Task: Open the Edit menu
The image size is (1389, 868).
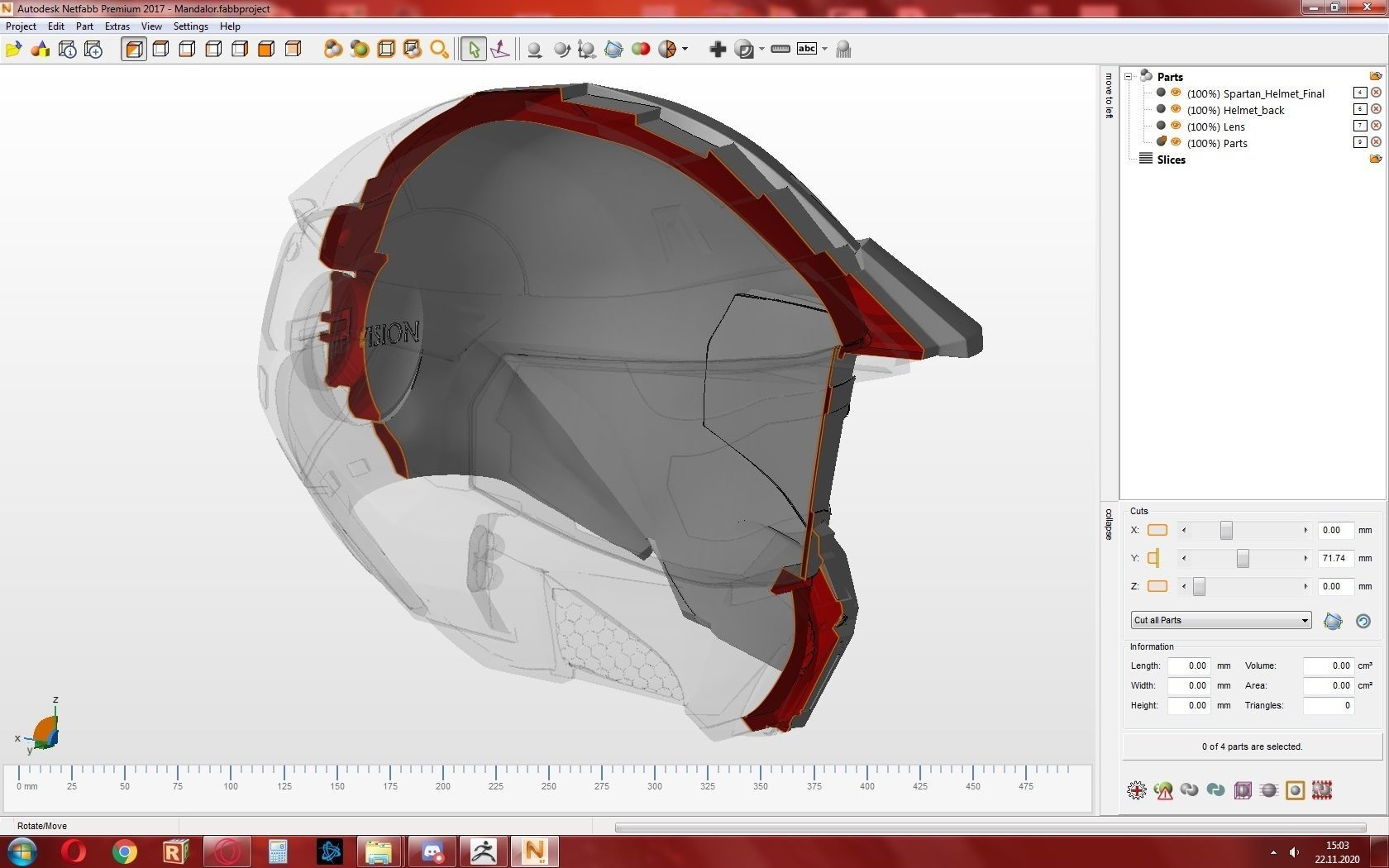Action: click(56, 26)
